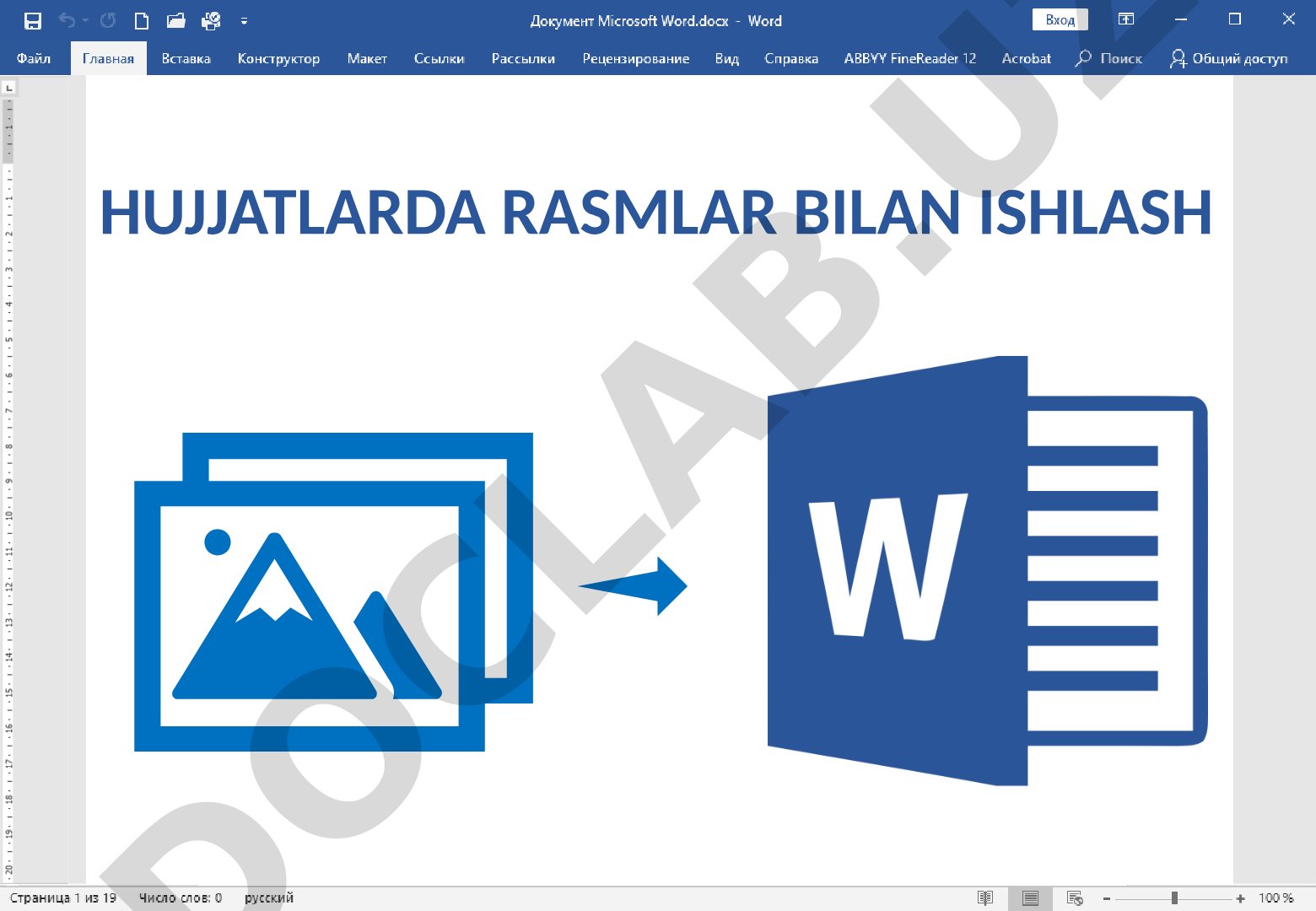Open the Макет tab
This screenshot has height=911, width=1316.
[x=367, y=58]
